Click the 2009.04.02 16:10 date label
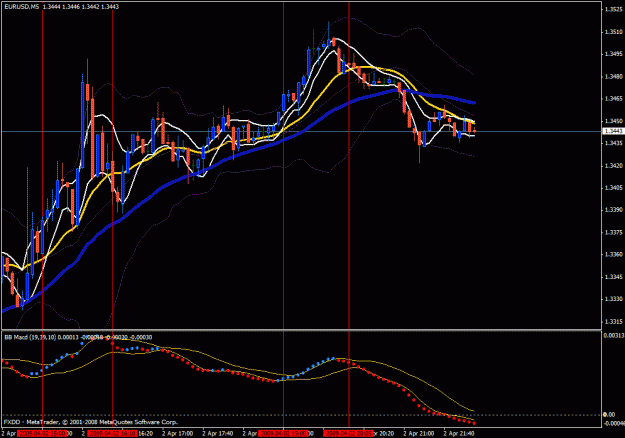625x438 pixels. click(112, 433)
